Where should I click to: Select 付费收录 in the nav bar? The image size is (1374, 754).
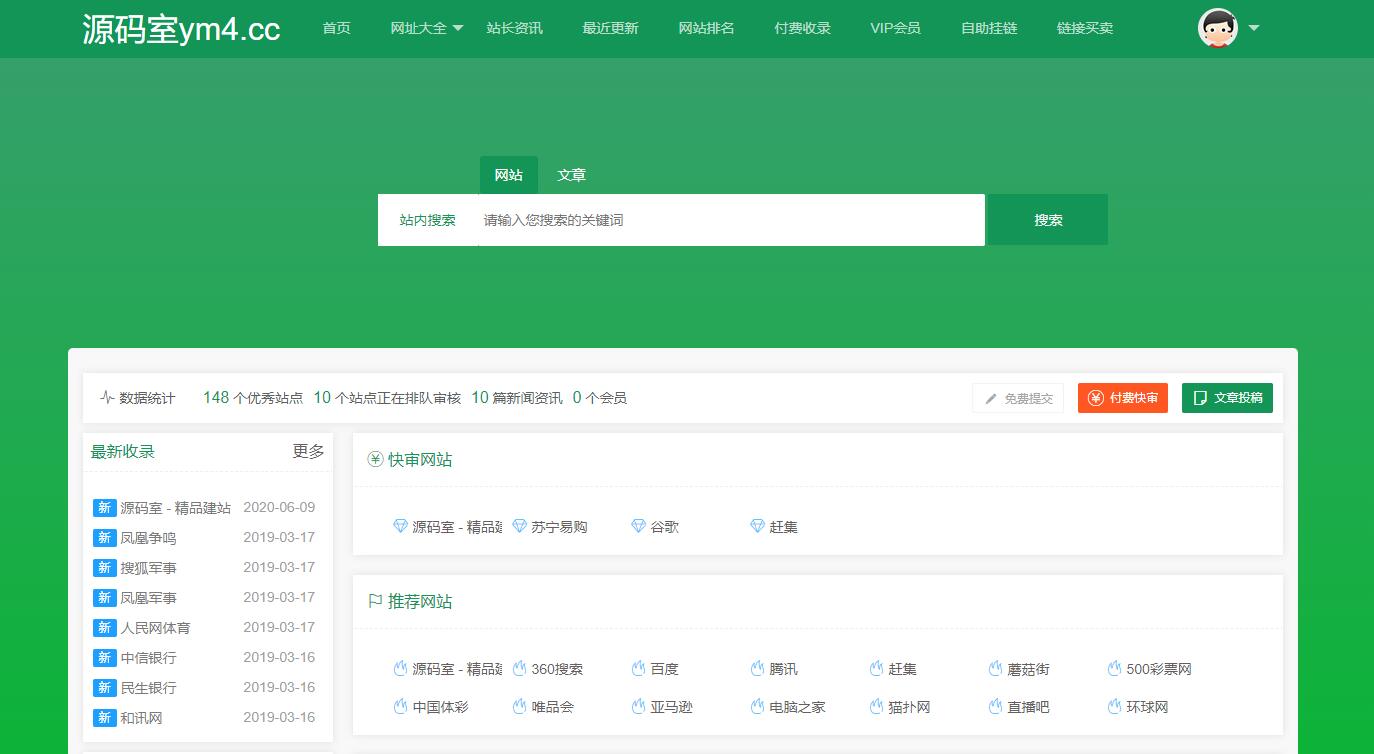coord(802,28)
